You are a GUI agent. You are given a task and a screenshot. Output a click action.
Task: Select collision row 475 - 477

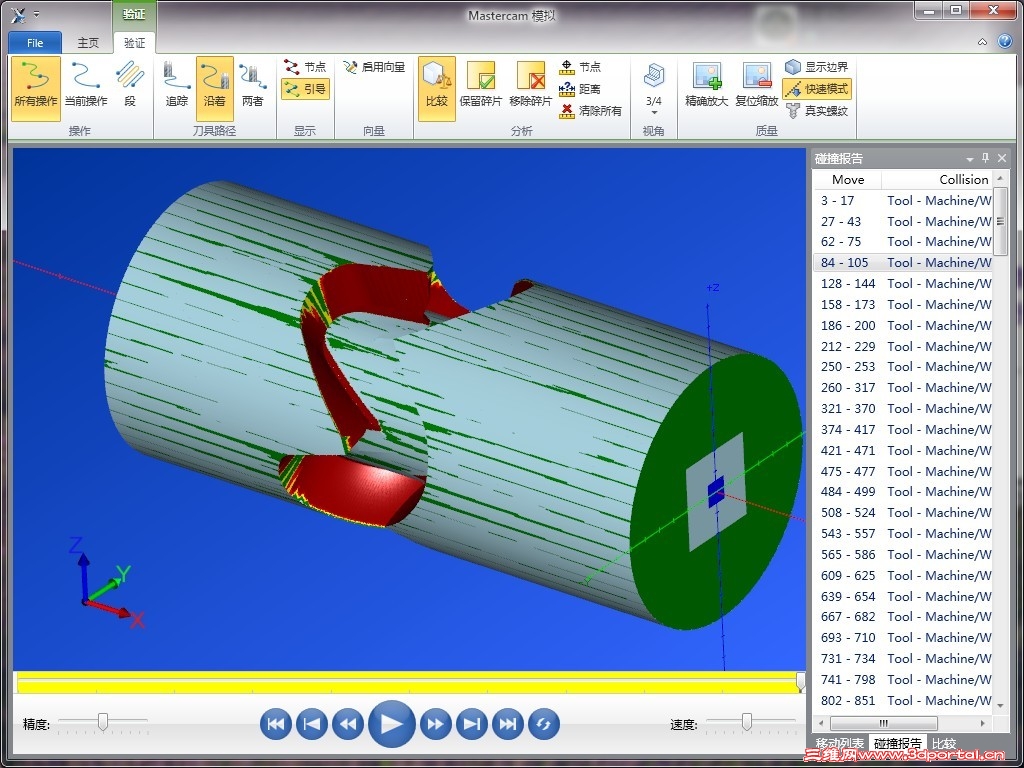pyautogui.click(x=903, y=472)
